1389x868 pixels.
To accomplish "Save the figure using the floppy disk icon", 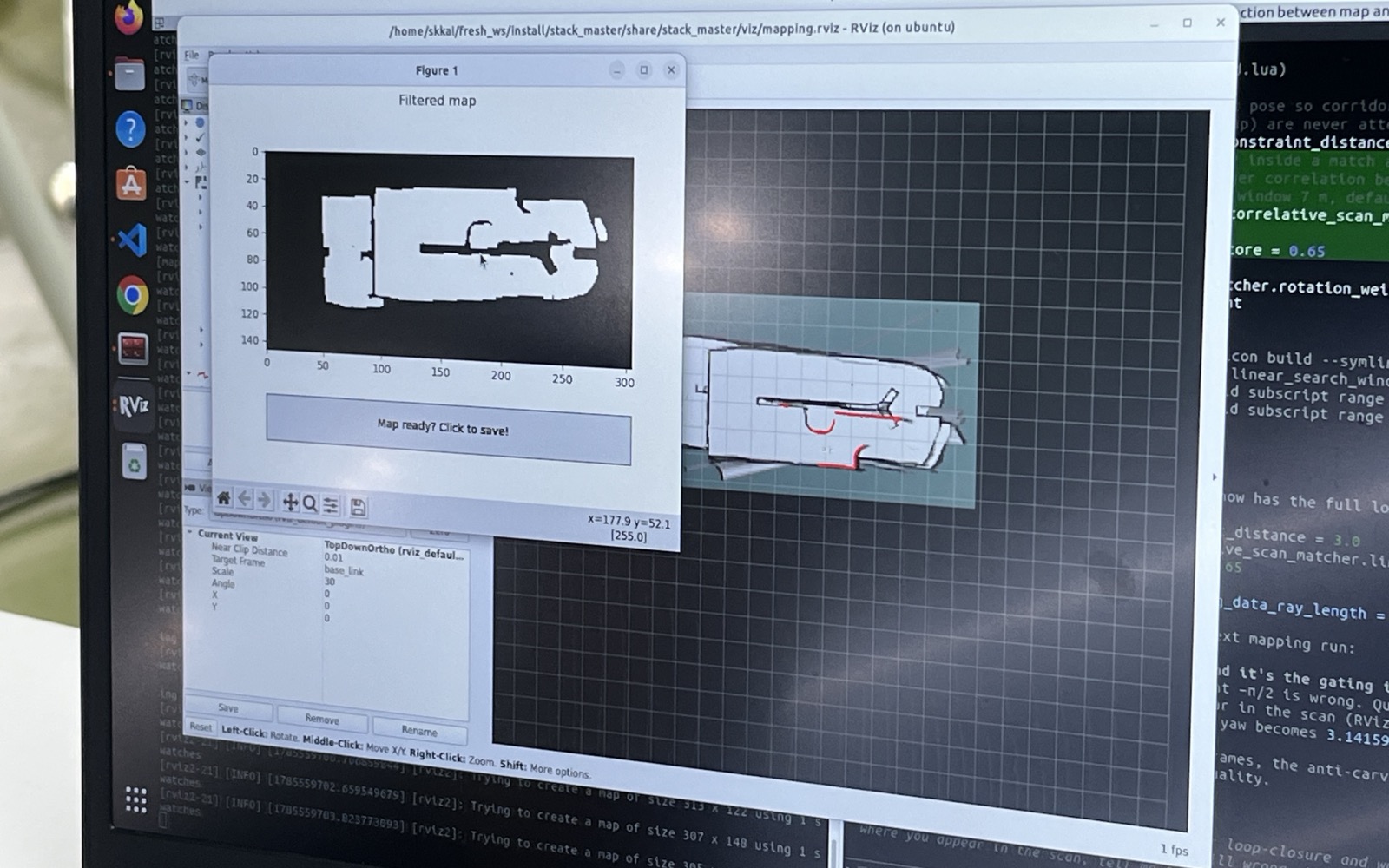I will tap(358, 507).
